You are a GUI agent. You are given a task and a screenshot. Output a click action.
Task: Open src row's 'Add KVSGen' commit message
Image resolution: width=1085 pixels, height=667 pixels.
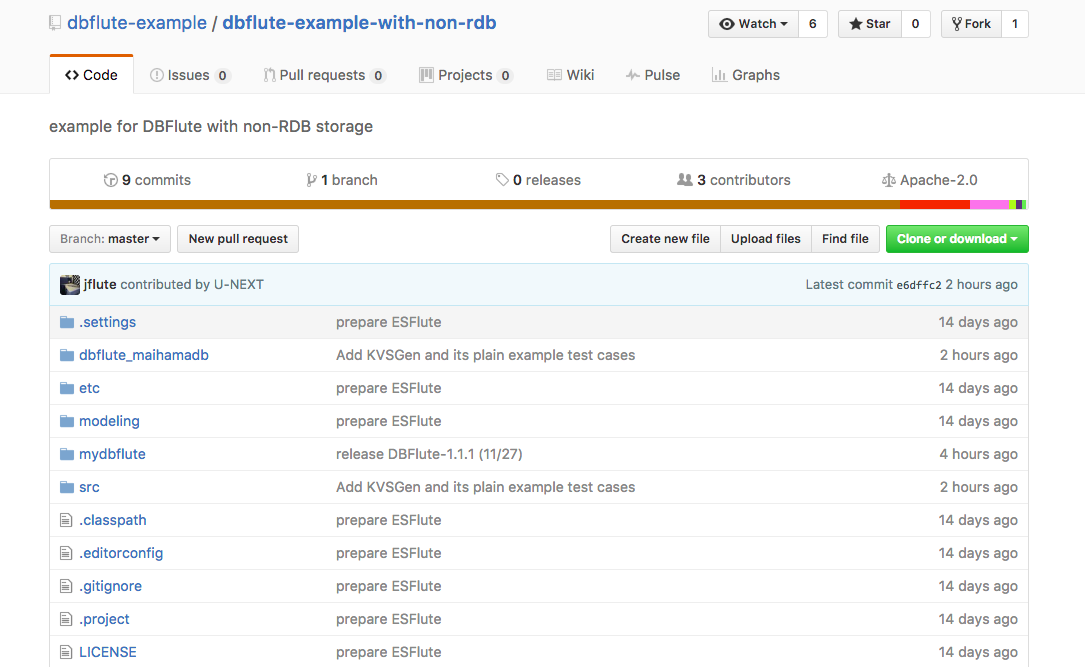(486, 487)
